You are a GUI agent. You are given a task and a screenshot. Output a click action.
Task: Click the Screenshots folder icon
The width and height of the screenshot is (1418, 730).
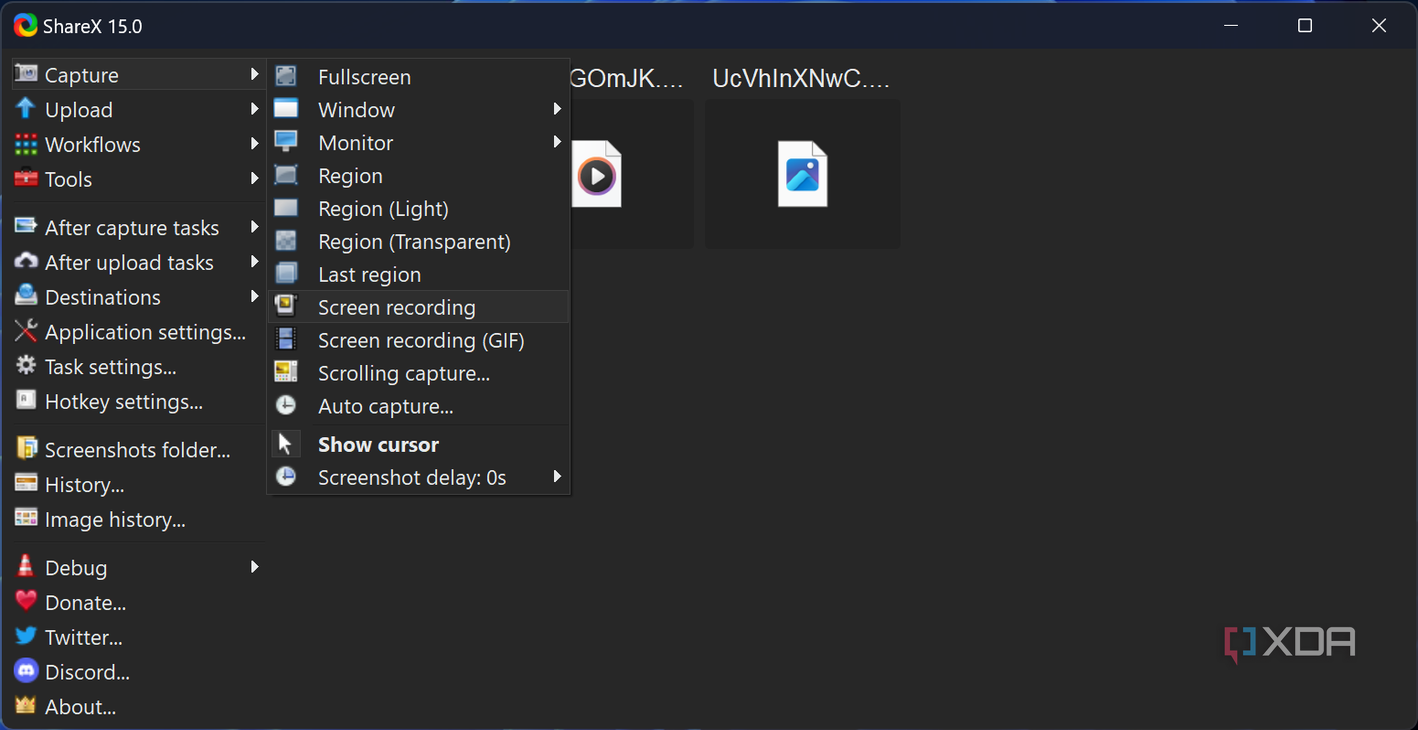click(x=26, y=449)
